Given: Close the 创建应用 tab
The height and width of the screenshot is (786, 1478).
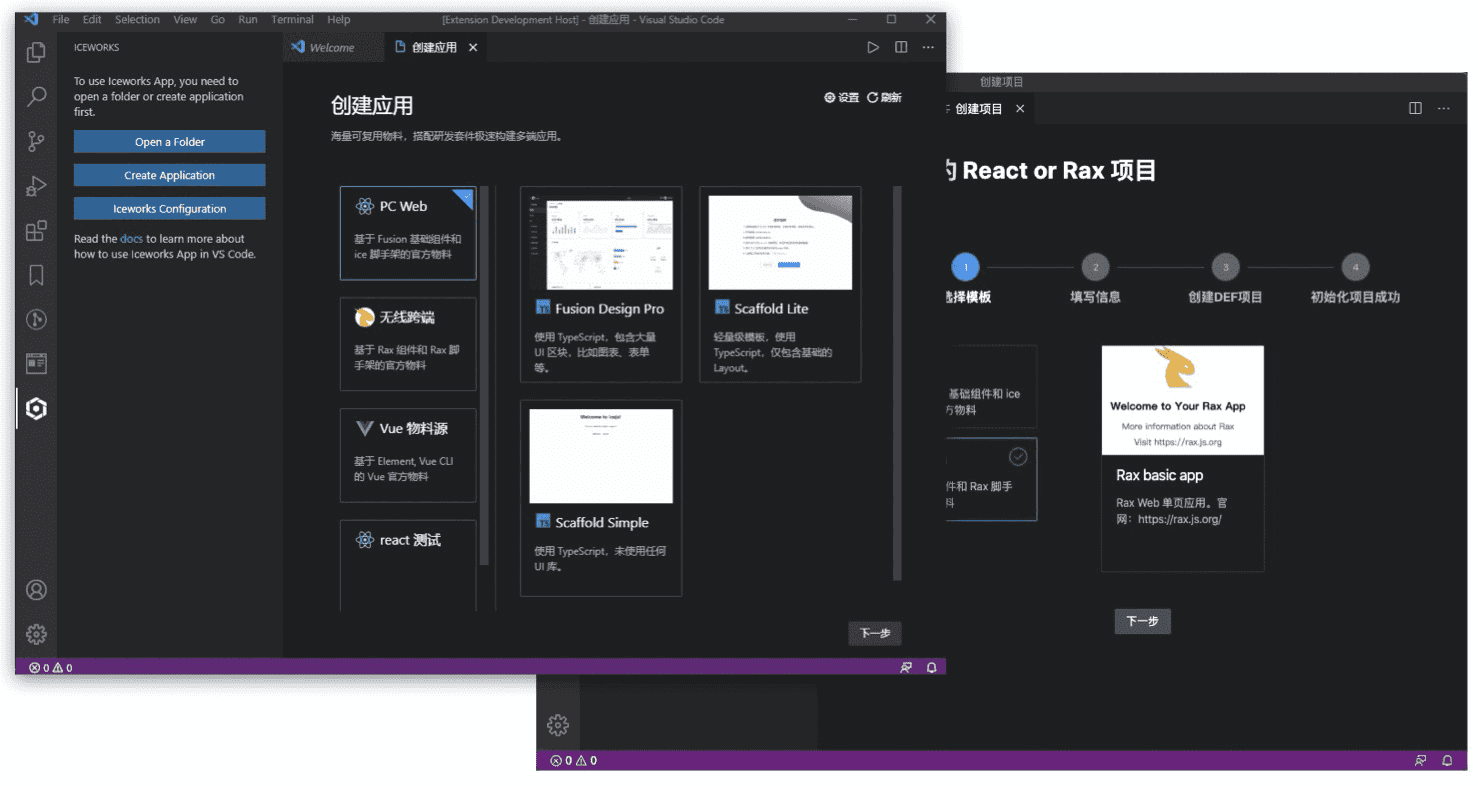Looking at the screenshot, I should (x=473, y=47).
